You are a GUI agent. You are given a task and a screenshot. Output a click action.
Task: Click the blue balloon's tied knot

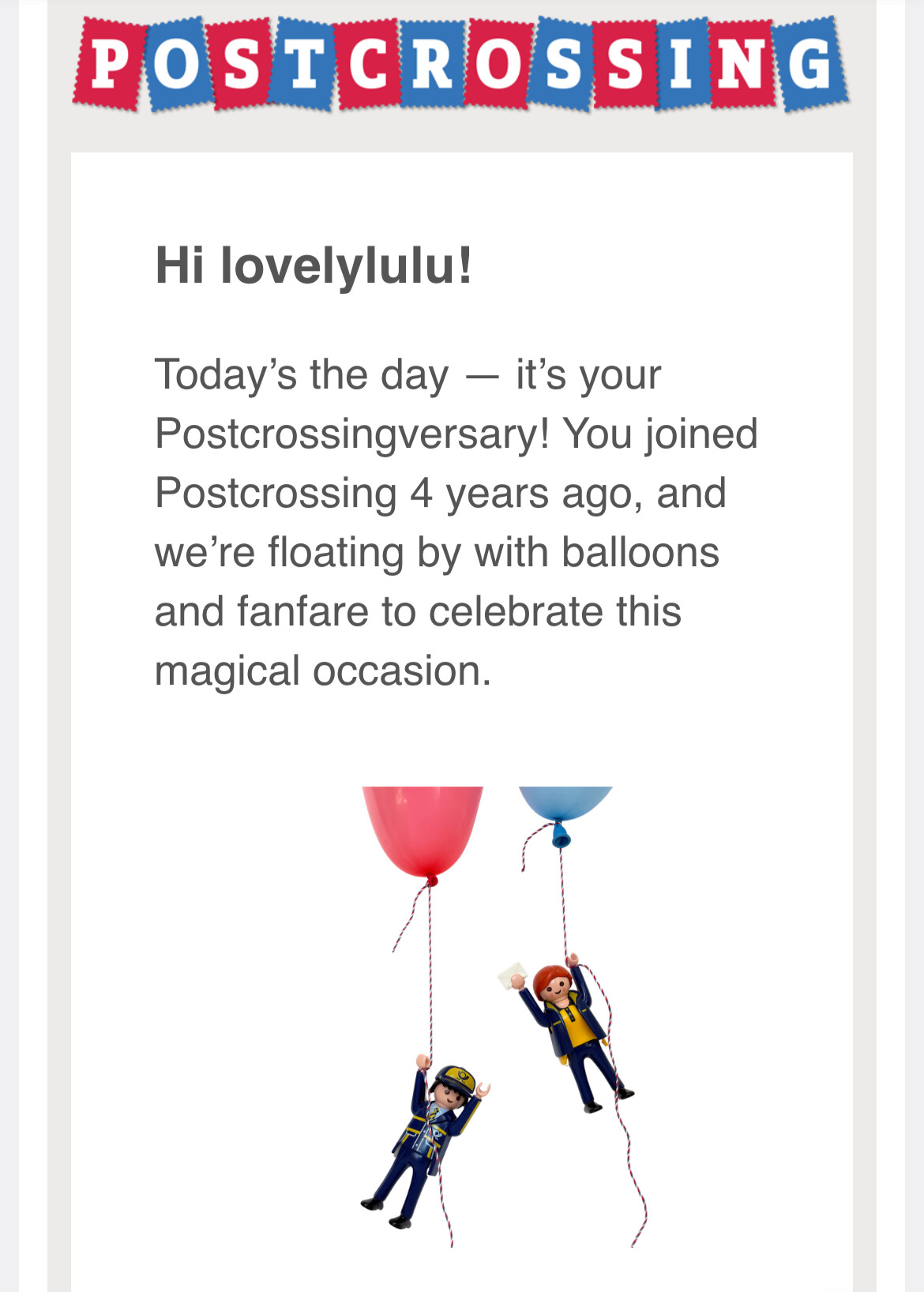(561, 837)
